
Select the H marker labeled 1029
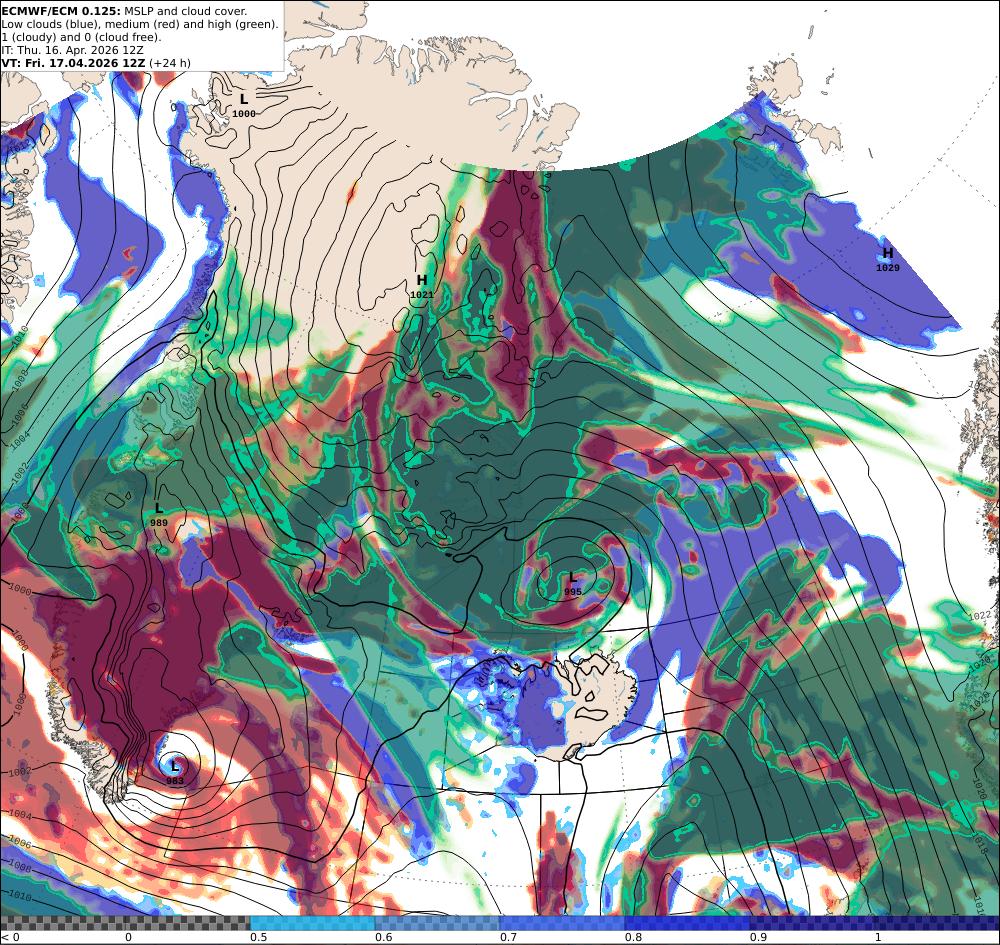pos(887,253)
